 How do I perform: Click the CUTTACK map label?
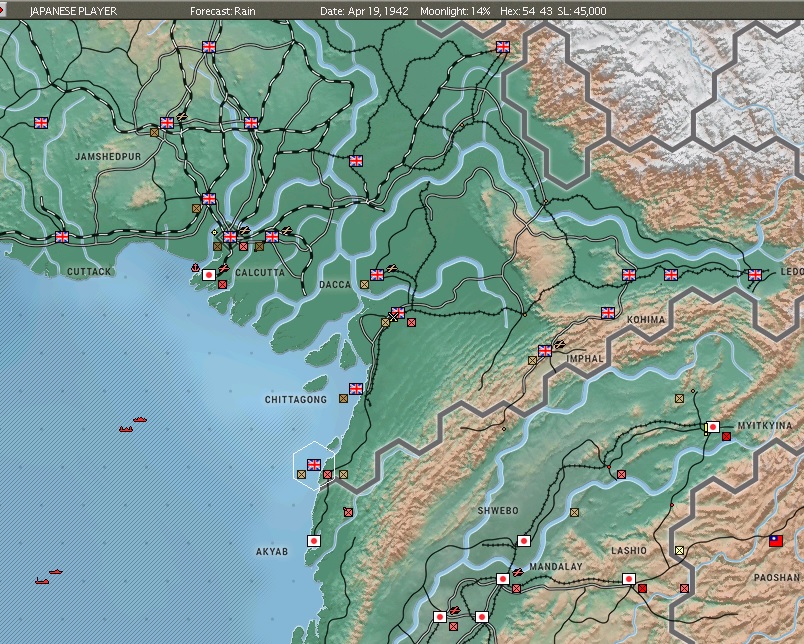pyautogui.click(x=89, y=271)
